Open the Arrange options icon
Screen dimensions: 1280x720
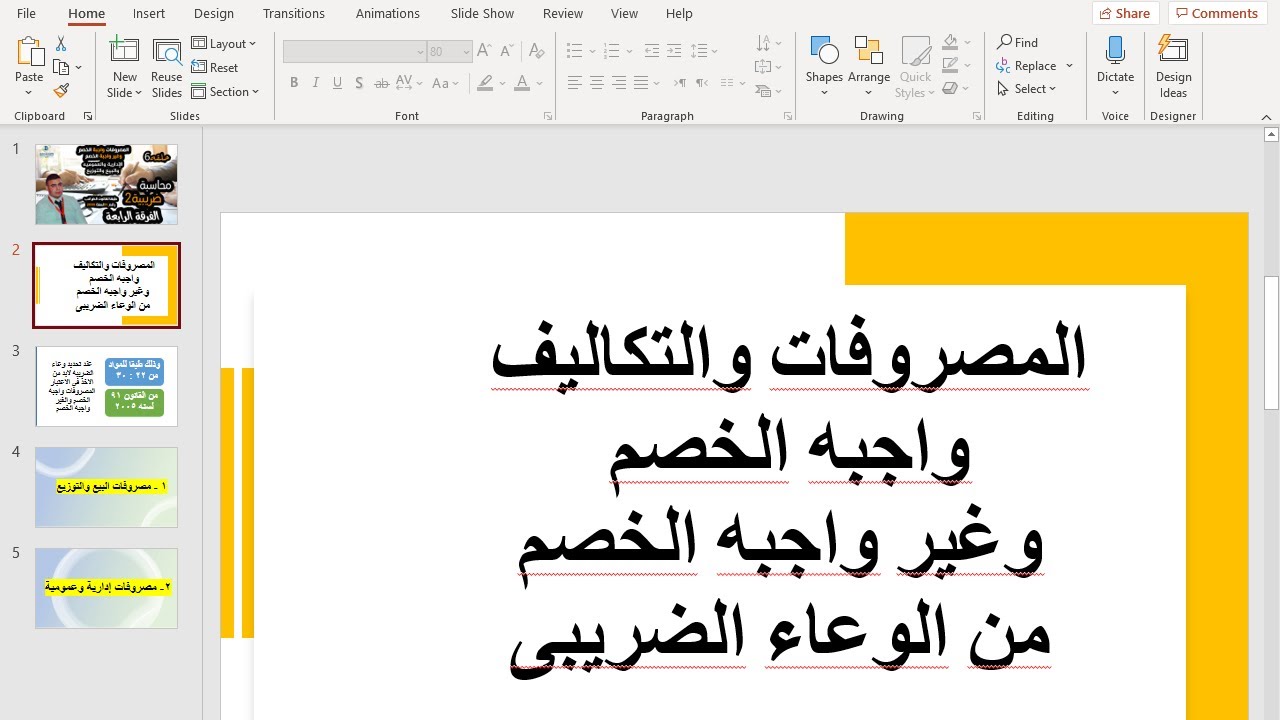pyautogui.click(x=868, y=52)
